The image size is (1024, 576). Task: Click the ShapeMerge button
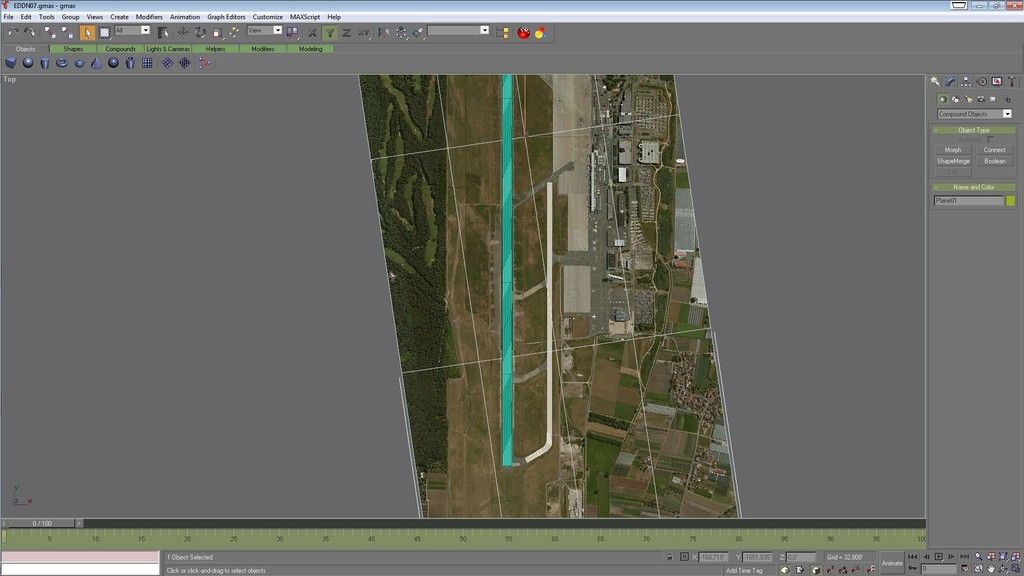(x=953, y=161)
